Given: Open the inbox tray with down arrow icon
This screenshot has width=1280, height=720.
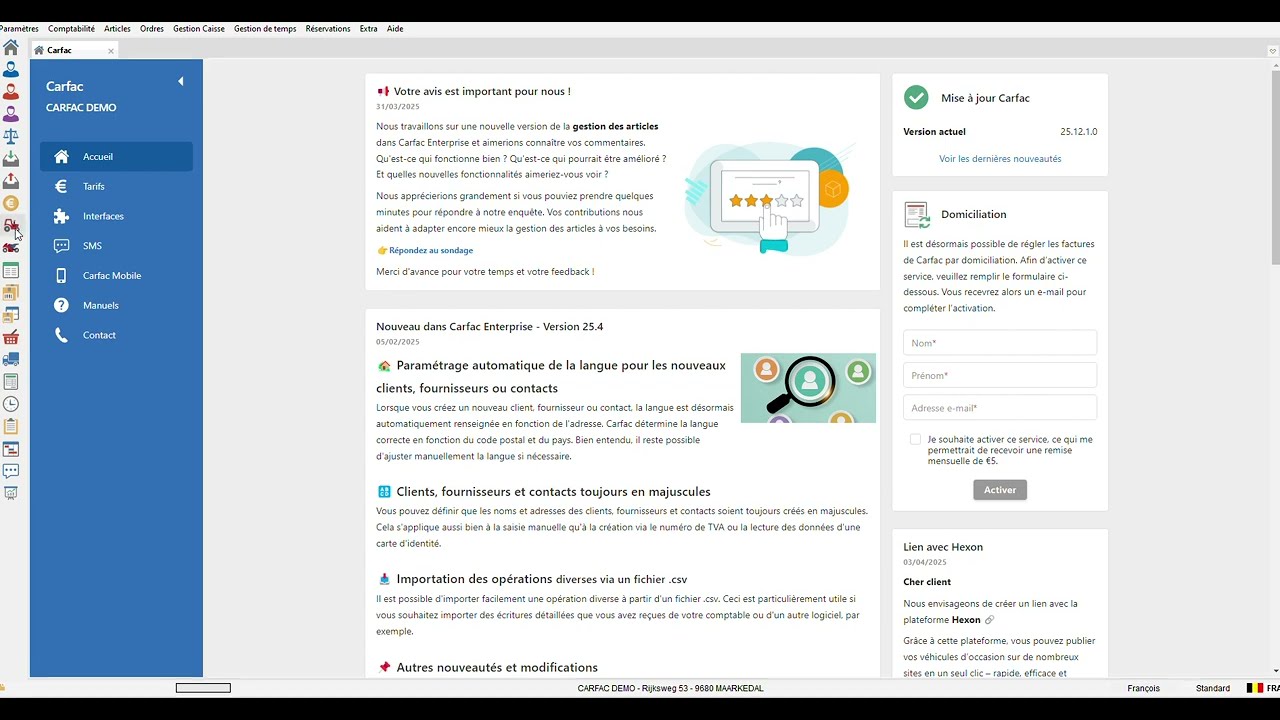Looking at the screenshot, I should tap(11, 159).
